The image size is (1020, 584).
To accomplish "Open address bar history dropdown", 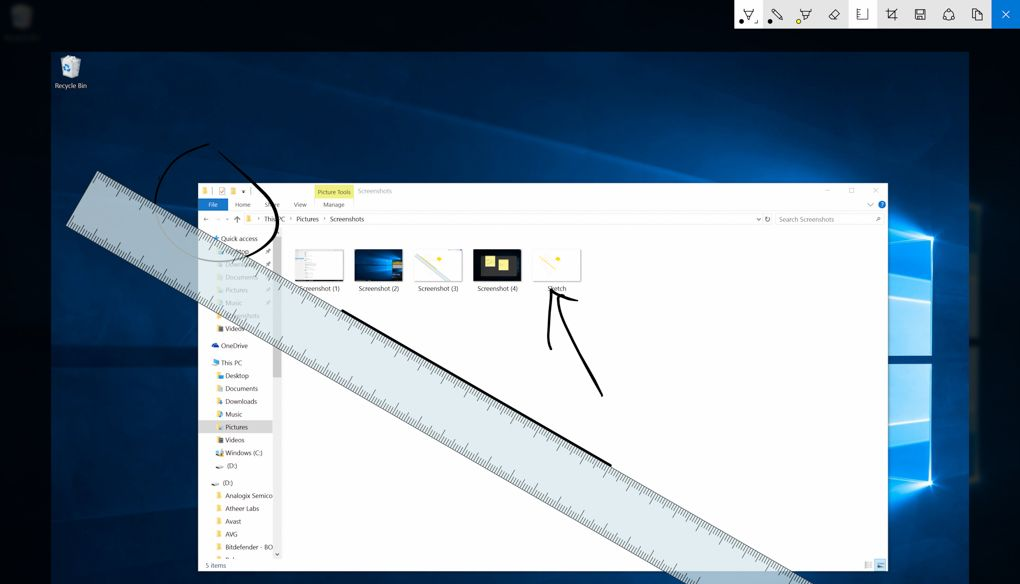I will (x=758, y=219).
